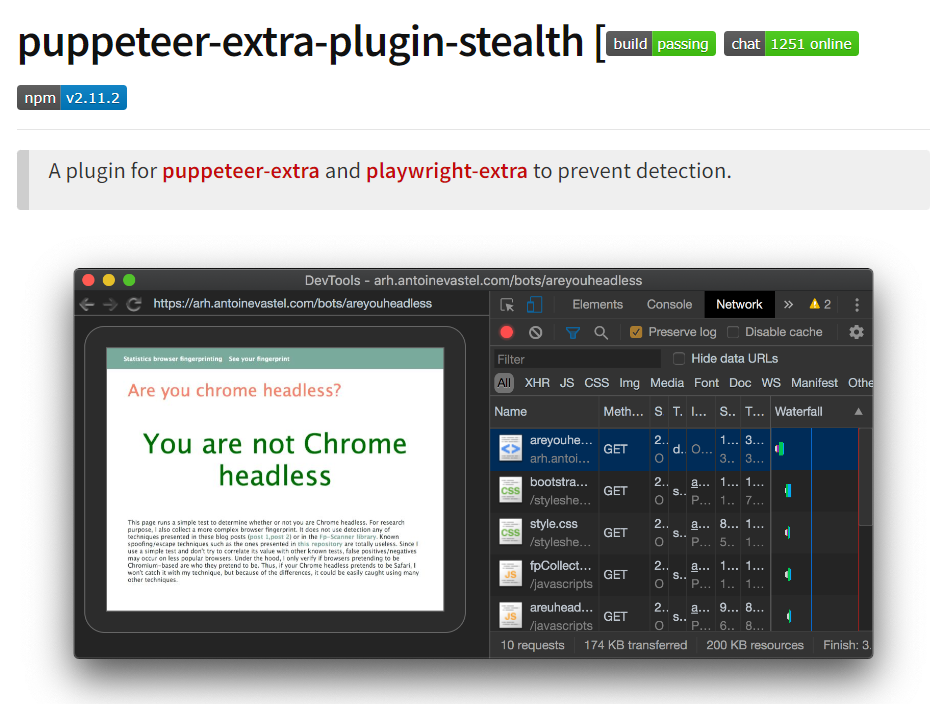Image resolution: width=944 pixels, height=704 pixels.
Task: Toggle the blue filter funnel icon
Action: [x=573, y=332]
